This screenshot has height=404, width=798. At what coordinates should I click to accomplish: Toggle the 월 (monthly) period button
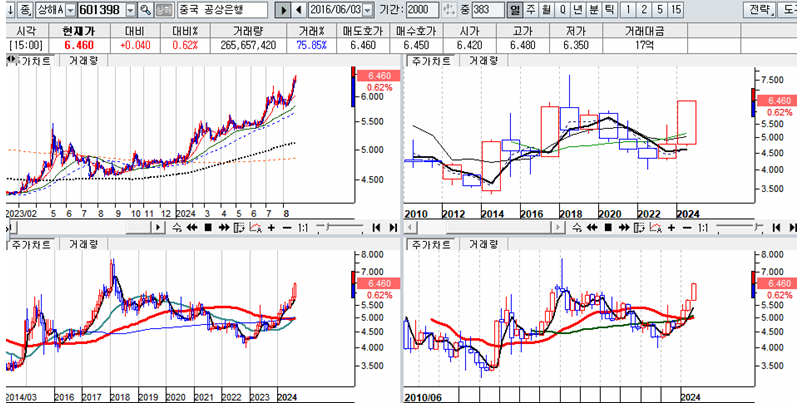(x=546, y=9)
